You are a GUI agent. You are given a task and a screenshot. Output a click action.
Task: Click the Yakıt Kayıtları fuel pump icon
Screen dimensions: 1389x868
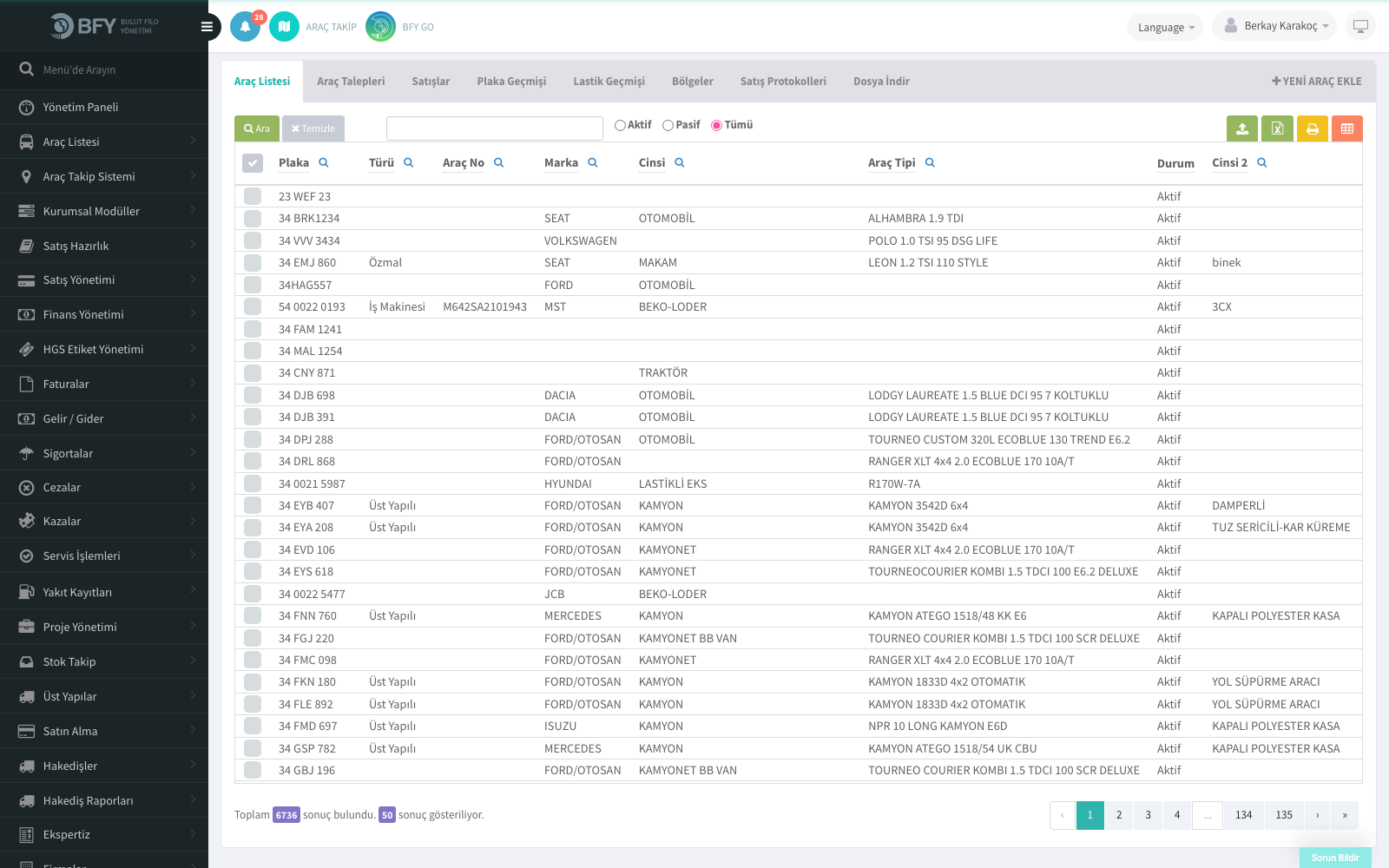pos(27,592)
